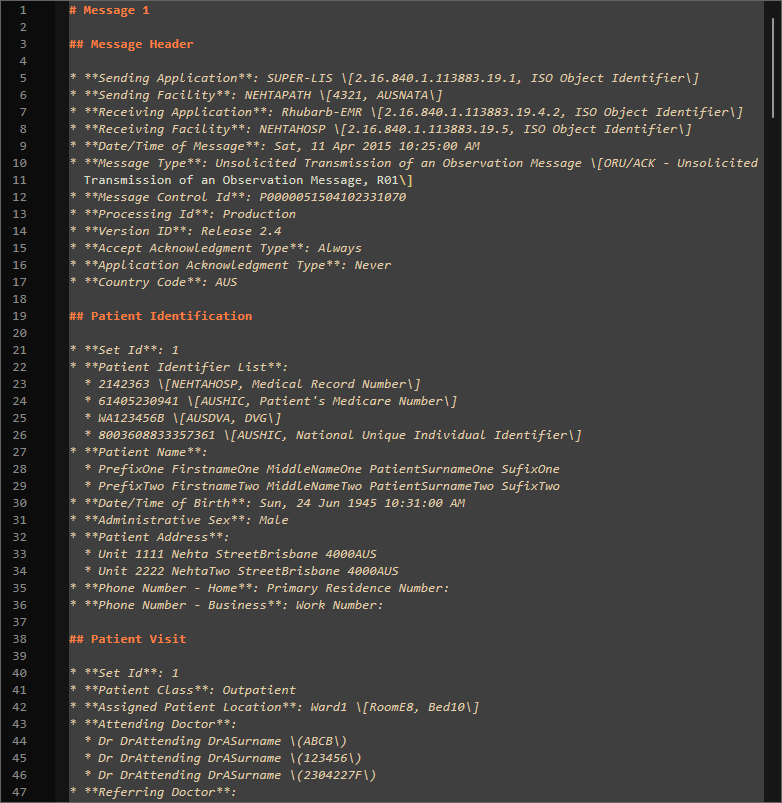The image size is (782, 803).
Task: Click the PrefixTwo FirstnameTwo name line
Action: click(x=322, y=486)
